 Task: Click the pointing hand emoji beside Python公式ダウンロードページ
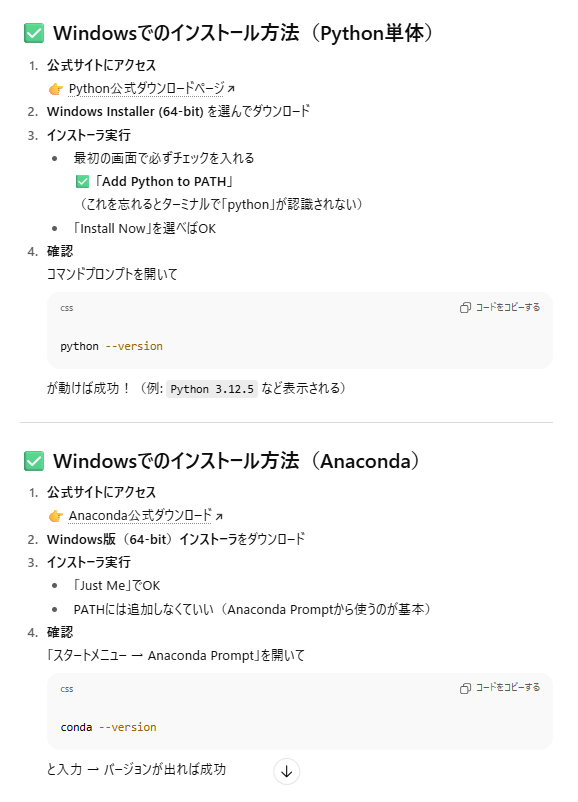coord(56,89)
